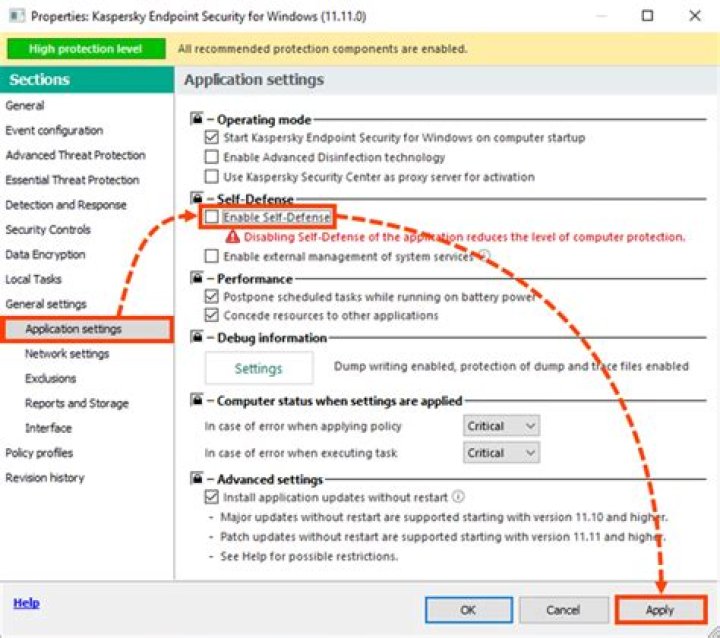The image size is (720, 638).
Task: Click the red Self-Defense warning triangle icon
Action: coord(232,237)
